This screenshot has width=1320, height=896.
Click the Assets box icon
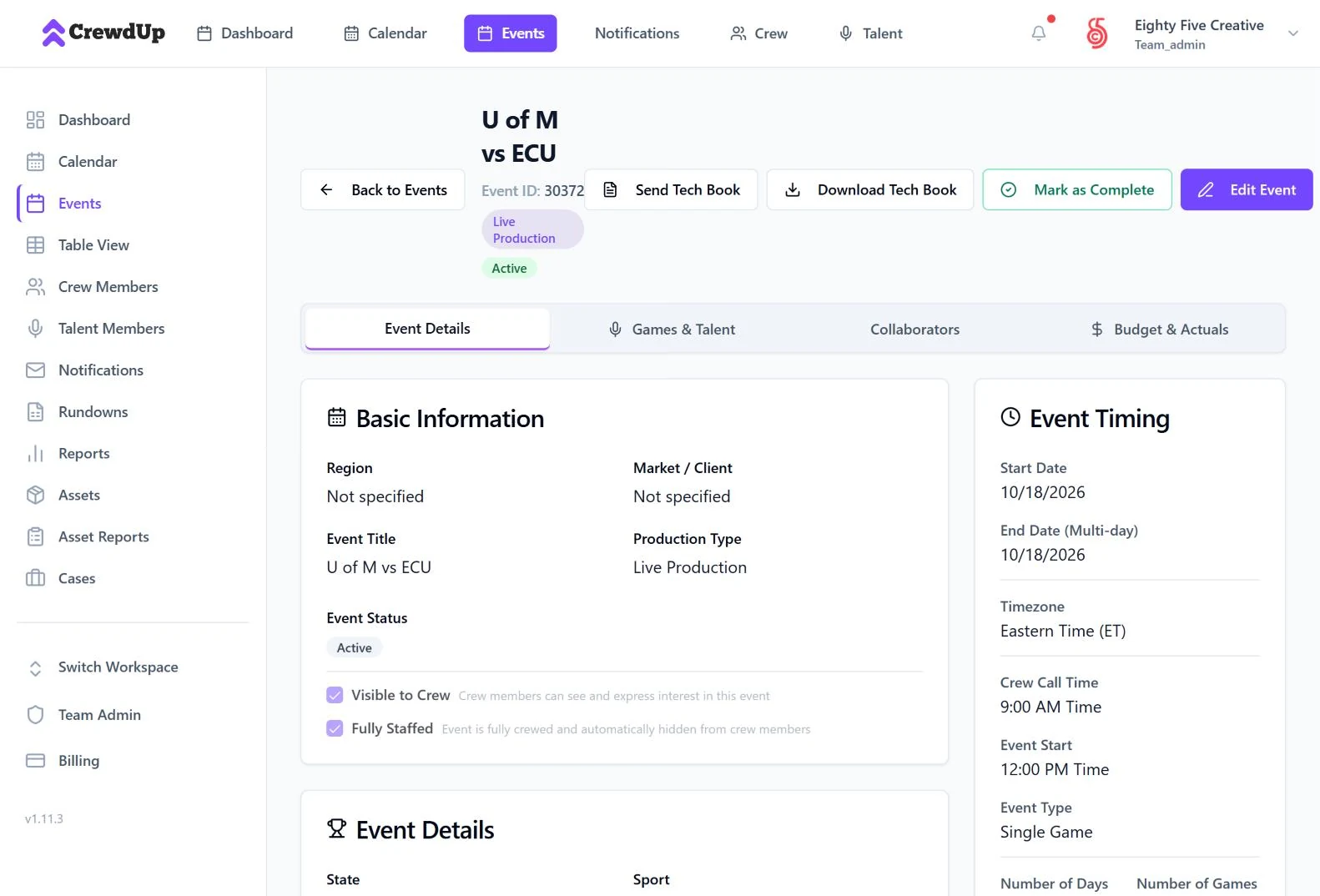click(35, 496)
